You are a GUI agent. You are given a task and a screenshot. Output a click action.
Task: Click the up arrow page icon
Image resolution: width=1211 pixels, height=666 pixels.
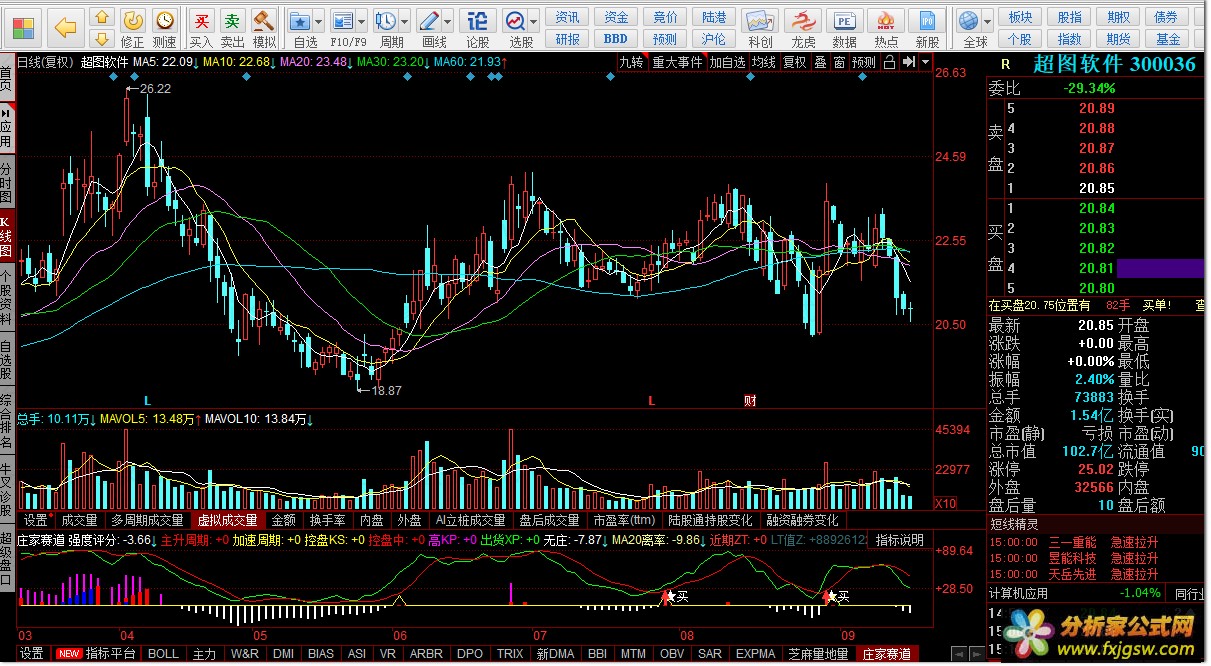coord(101,17)
